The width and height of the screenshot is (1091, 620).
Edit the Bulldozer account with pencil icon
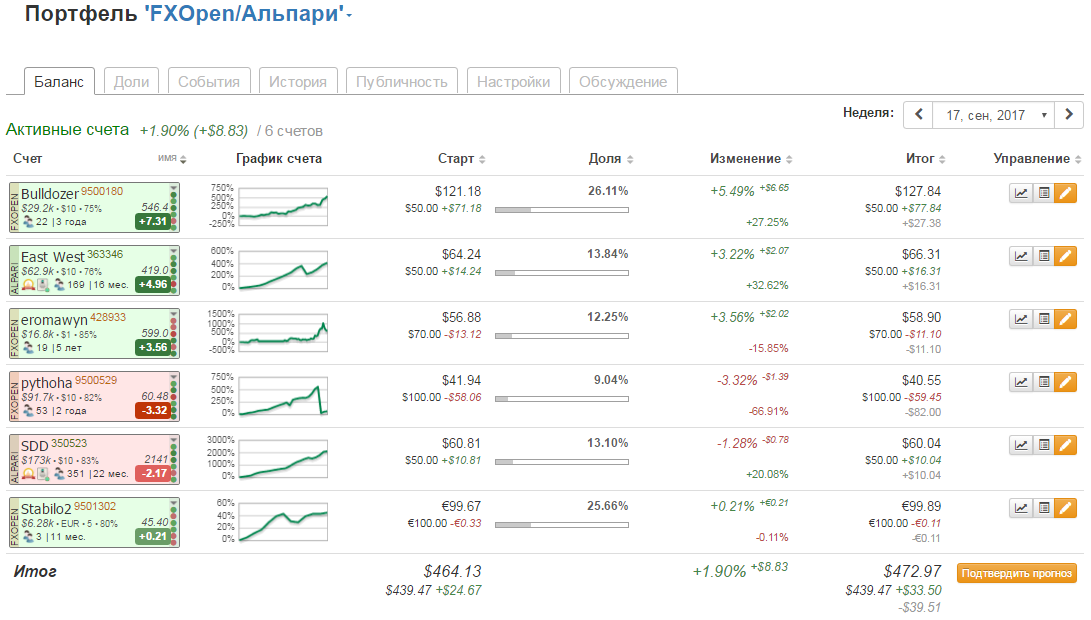[1066, 193]
